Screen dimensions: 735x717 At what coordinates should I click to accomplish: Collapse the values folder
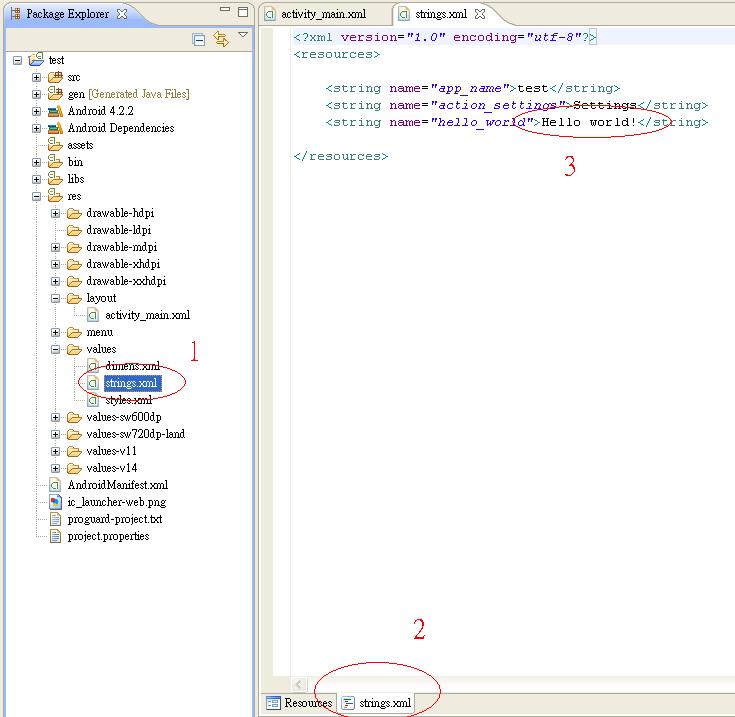coord(56,349)
